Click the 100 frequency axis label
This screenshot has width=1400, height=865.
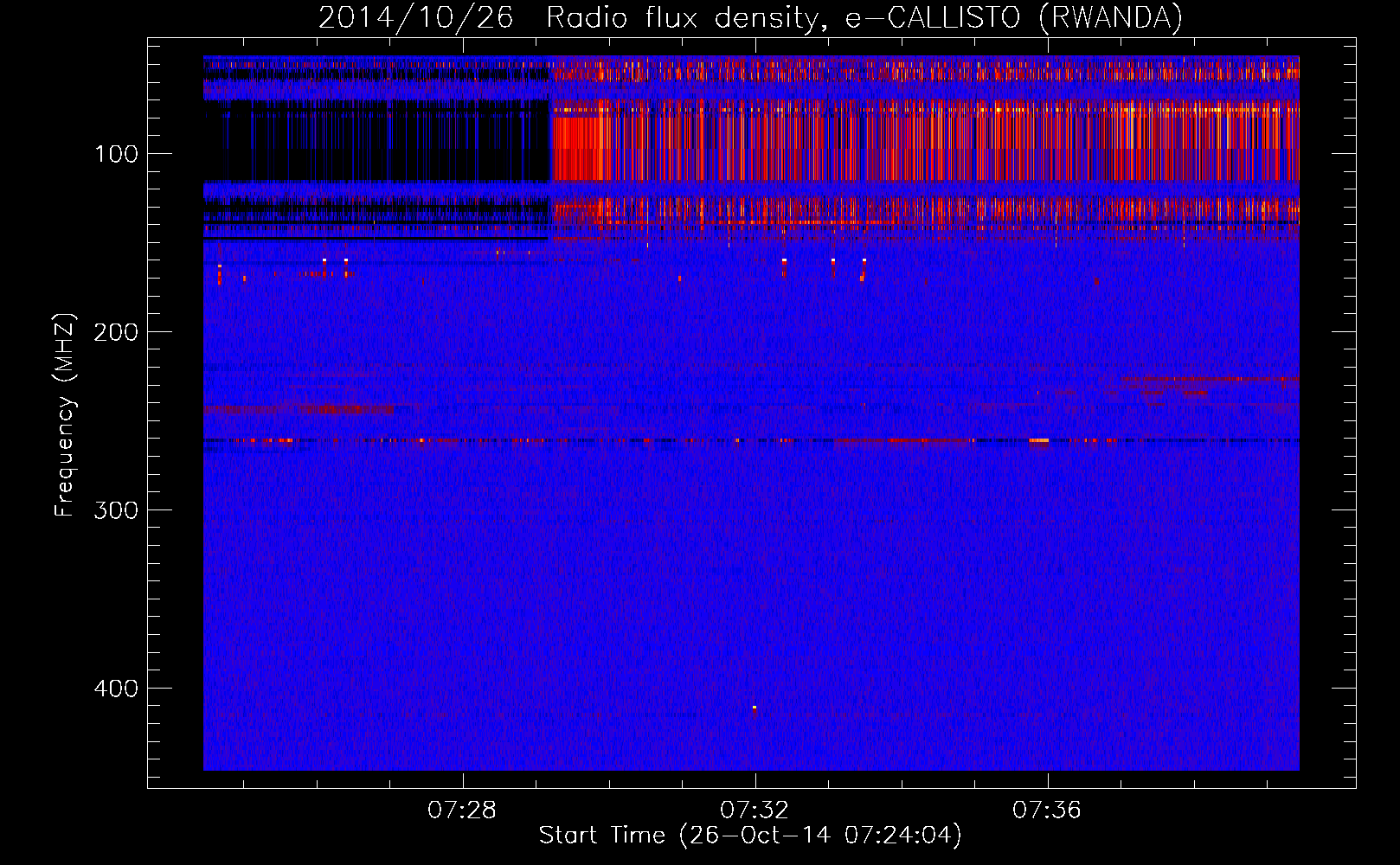coord(117,155)
